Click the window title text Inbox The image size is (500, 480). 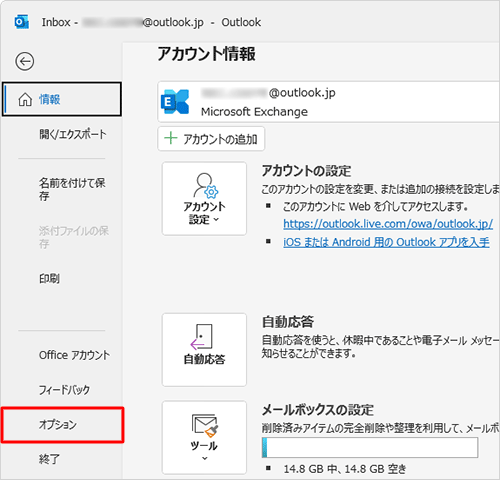pyautogui.click(x=56, y=22)
